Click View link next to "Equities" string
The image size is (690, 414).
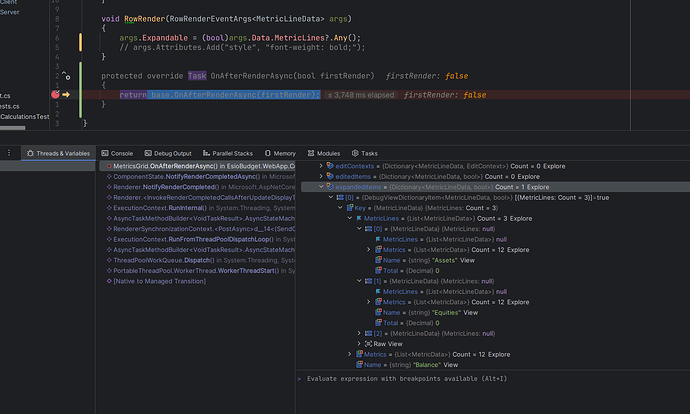tap(470, 312)
